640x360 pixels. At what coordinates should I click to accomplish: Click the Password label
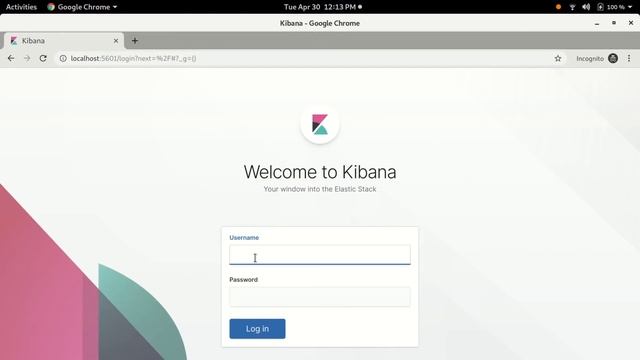click(243, 280)
